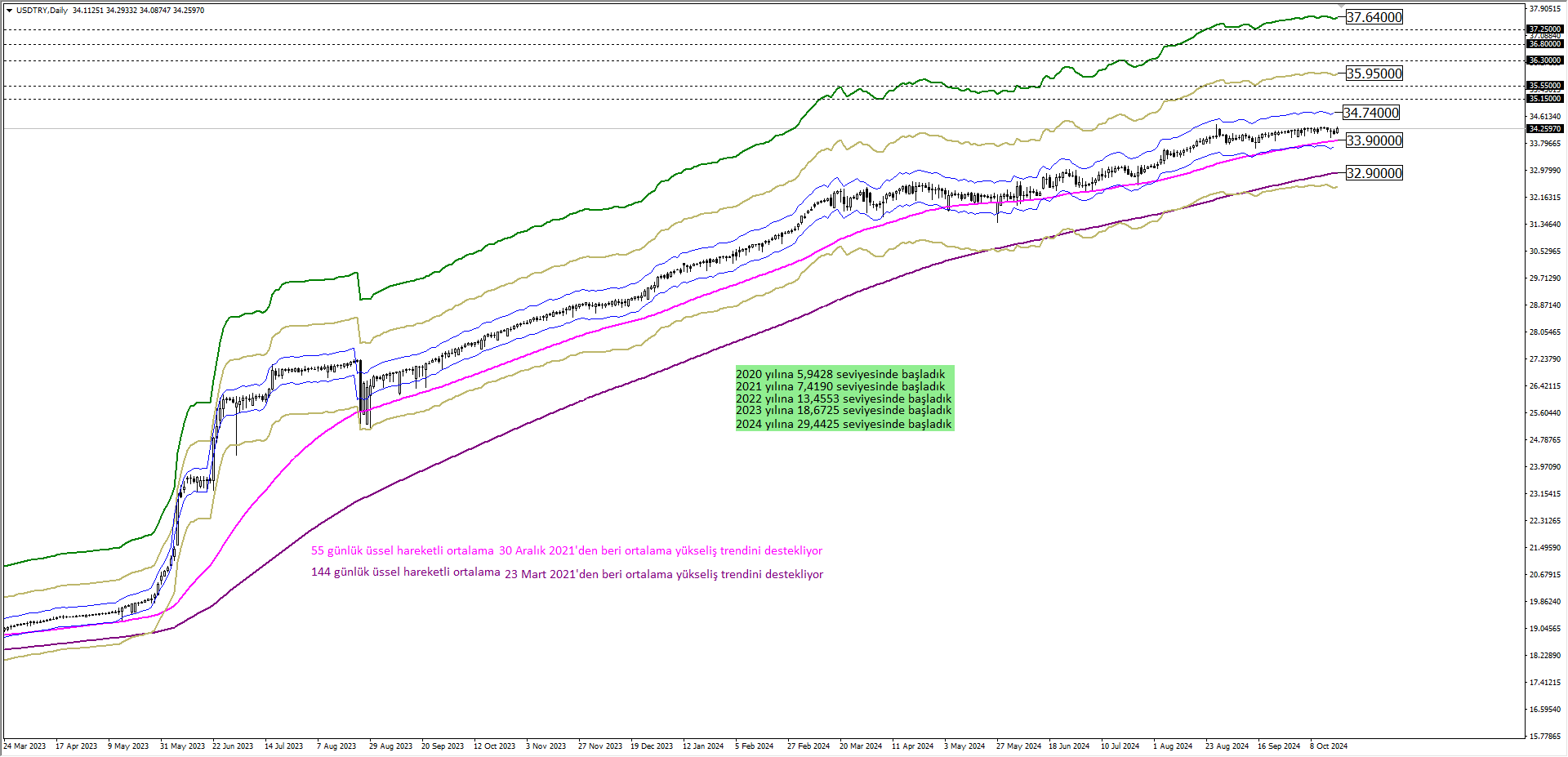Viewport: 1568px width, 757px height.
Task: Select the '2022 yılına 13,4553 seviyesinde başladık' note
Action: 844,399
